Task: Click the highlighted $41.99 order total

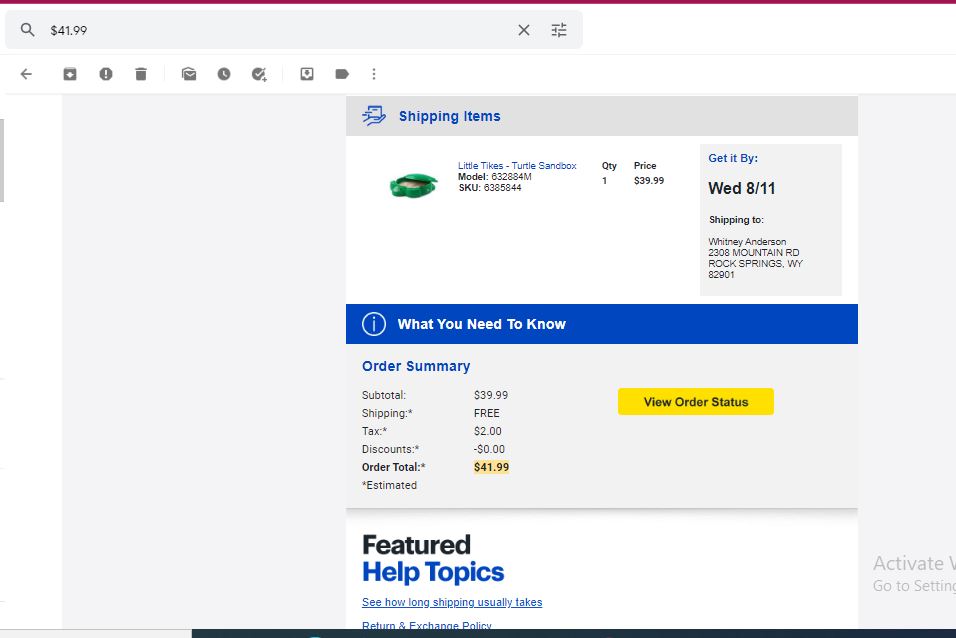Action: [491, 467]
